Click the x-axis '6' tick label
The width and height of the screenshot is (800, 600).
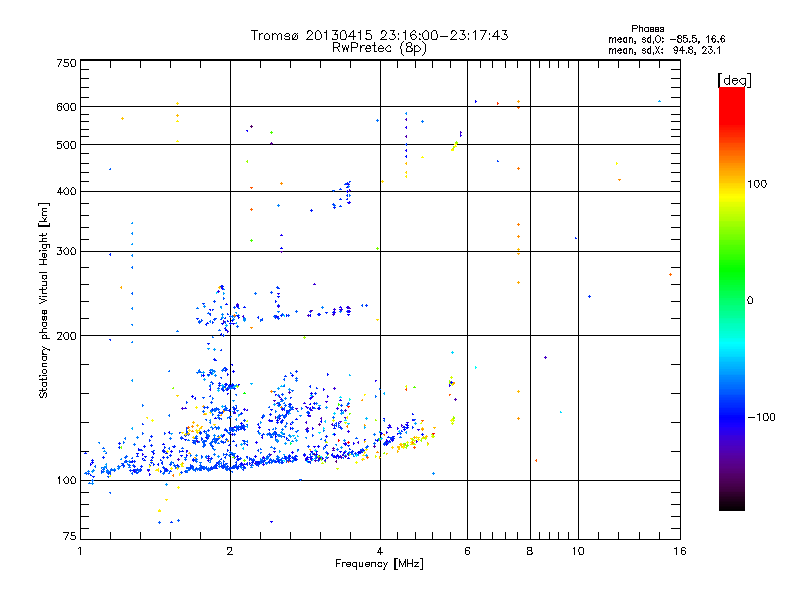pyautogui.click(x=467, y=551)
